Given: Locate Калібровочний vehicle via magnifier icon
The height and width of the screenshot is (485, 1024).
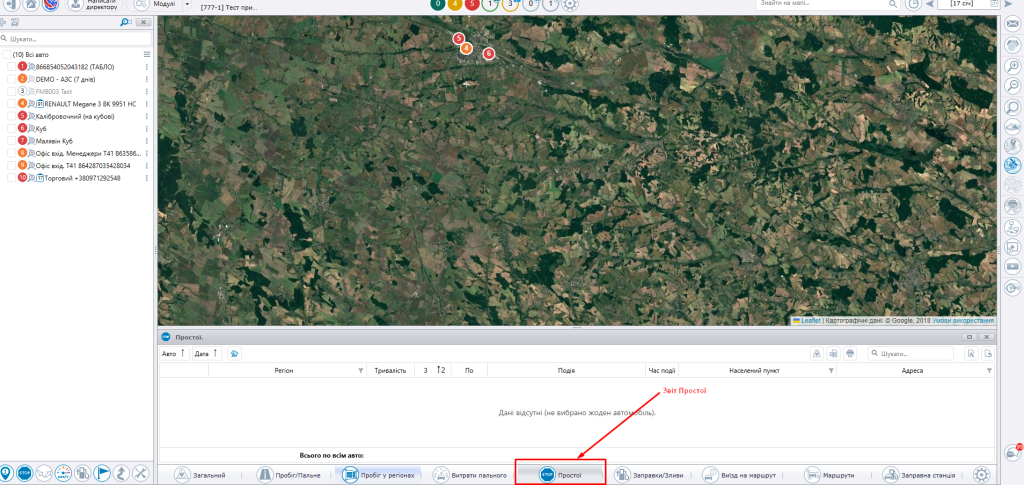Looking at the screenshot, I should pos(31,116).
